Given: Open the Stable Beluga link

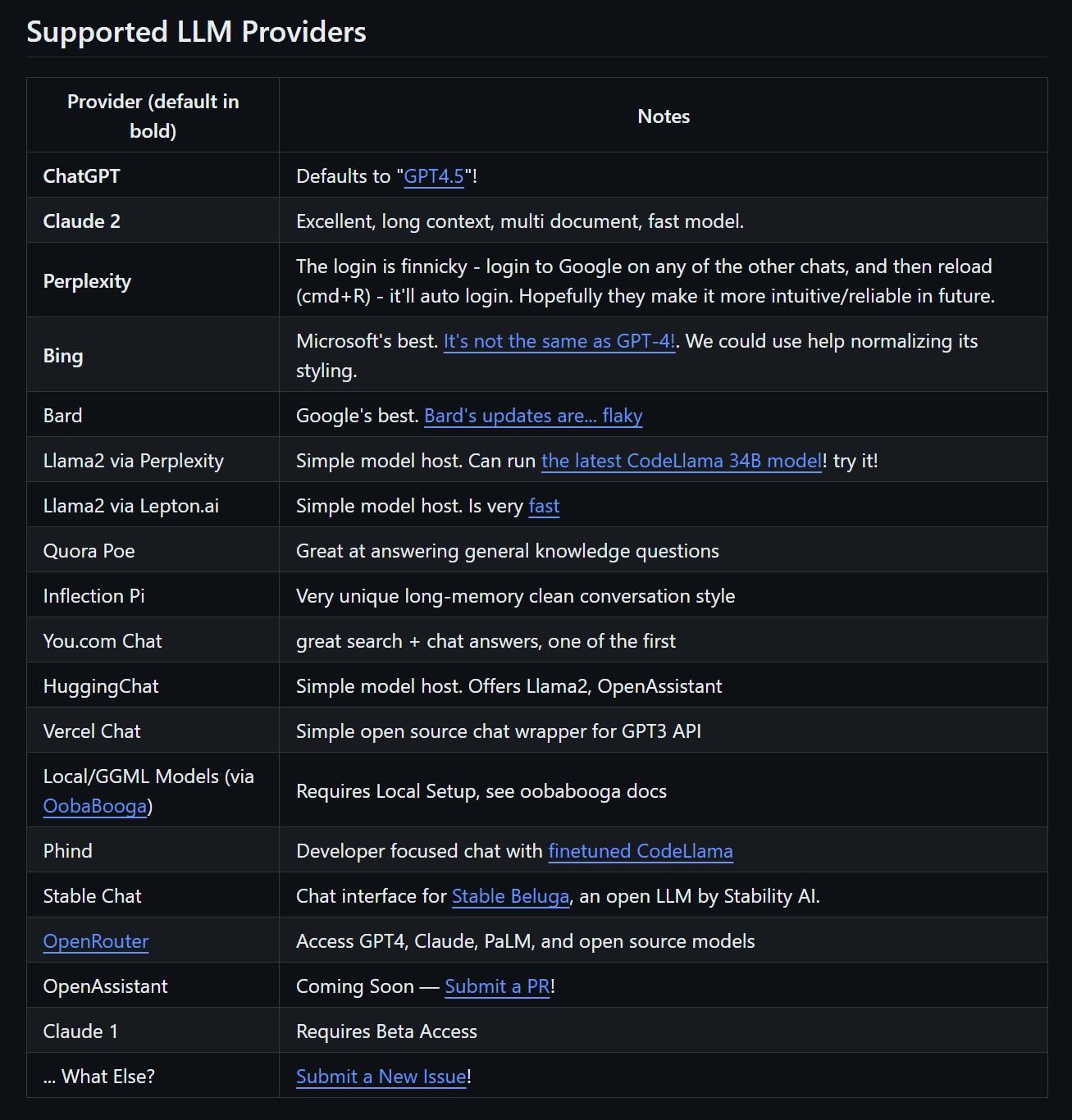Looking at the screenshot, I should click(510, 896).
